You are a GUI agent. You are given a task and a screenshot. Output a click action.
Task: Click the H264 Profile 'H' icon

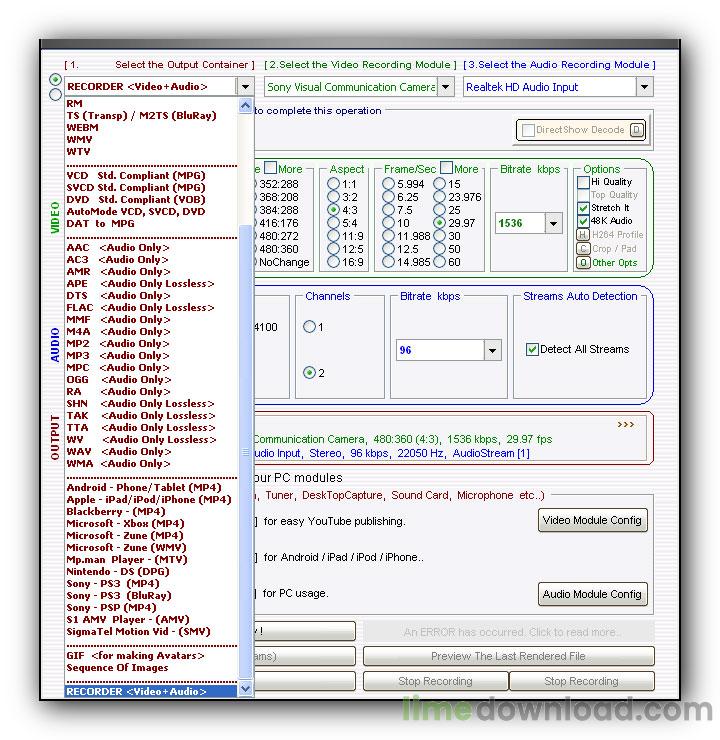click(582, 235)
